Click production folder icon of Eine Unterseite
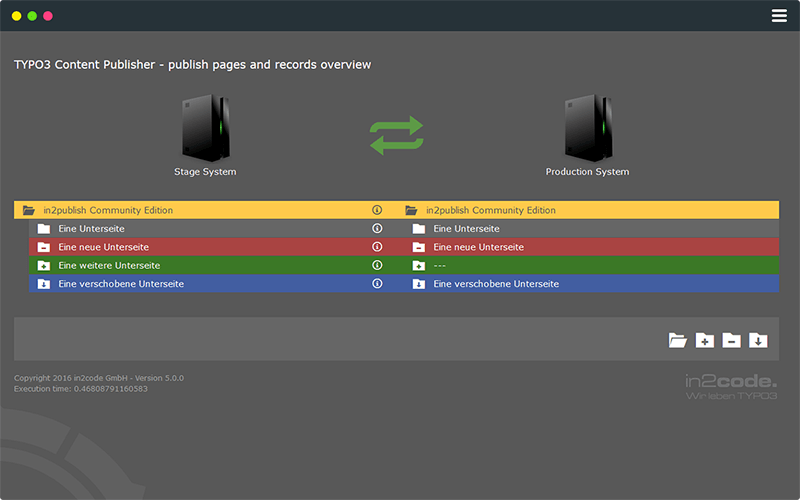 tap(419, 229)
